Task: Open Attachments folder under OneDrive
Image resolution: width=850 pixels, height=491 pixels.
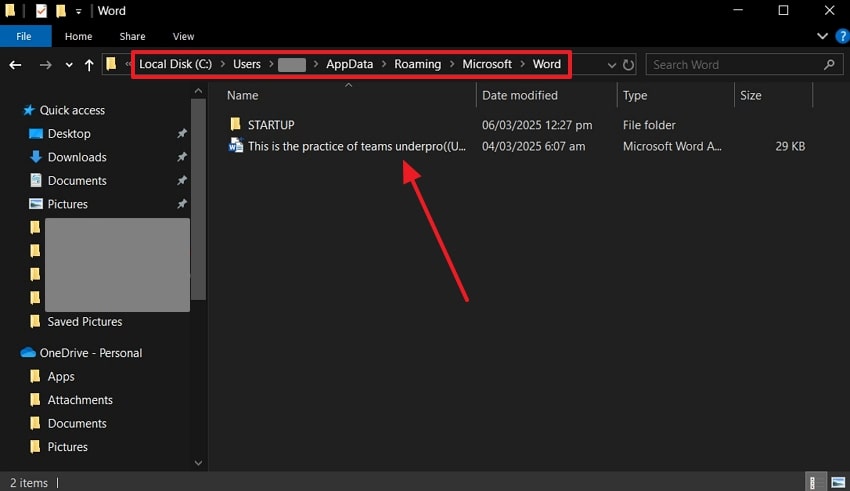Action: click(80, 400)
